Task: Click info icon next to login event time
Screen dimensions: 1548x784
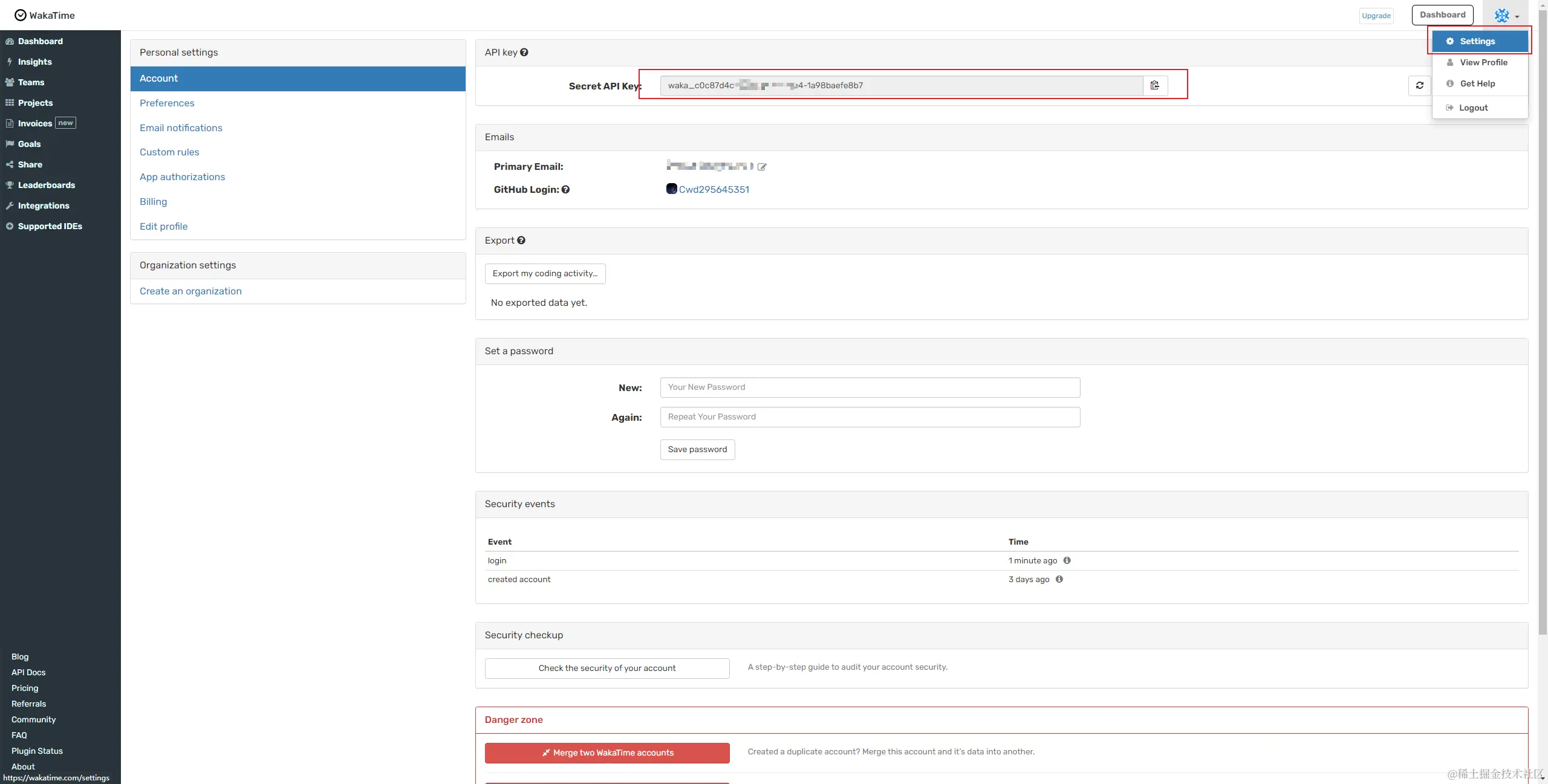Action: pyautogui.click(x=1067, y=560)
